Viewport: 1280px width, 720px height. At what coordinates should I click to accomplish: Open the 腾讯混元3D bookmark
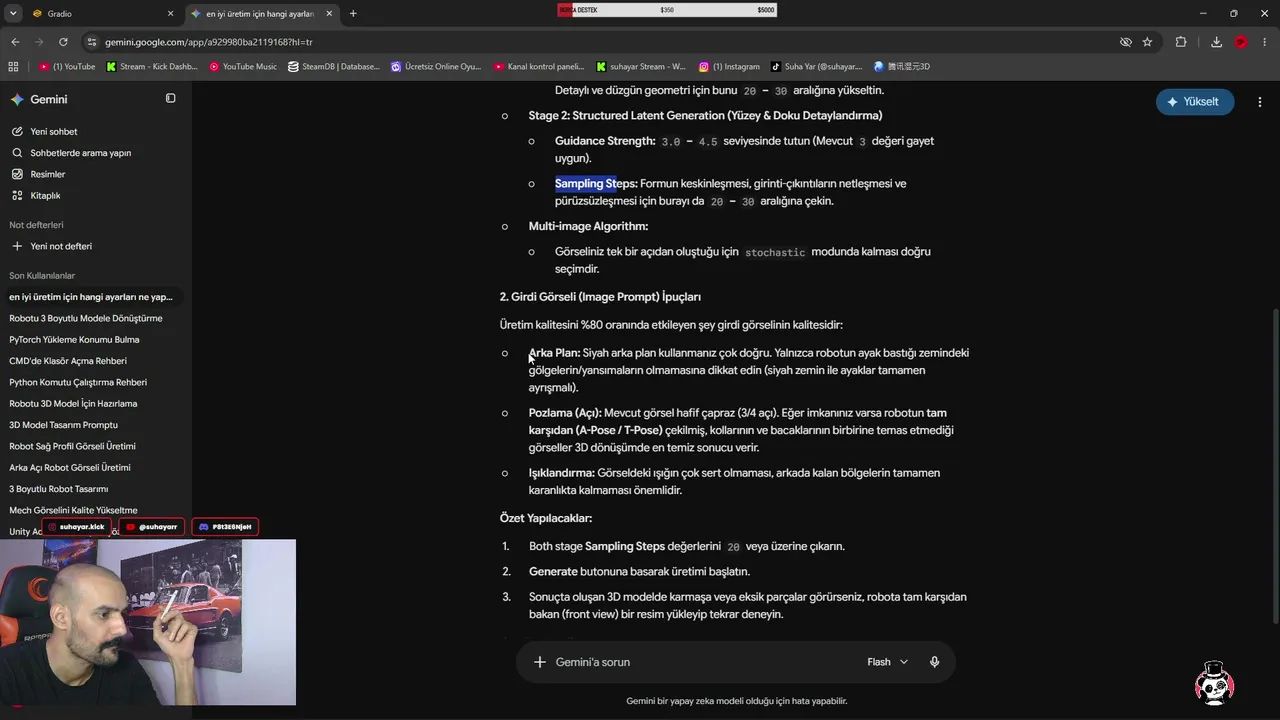[902, 67]
